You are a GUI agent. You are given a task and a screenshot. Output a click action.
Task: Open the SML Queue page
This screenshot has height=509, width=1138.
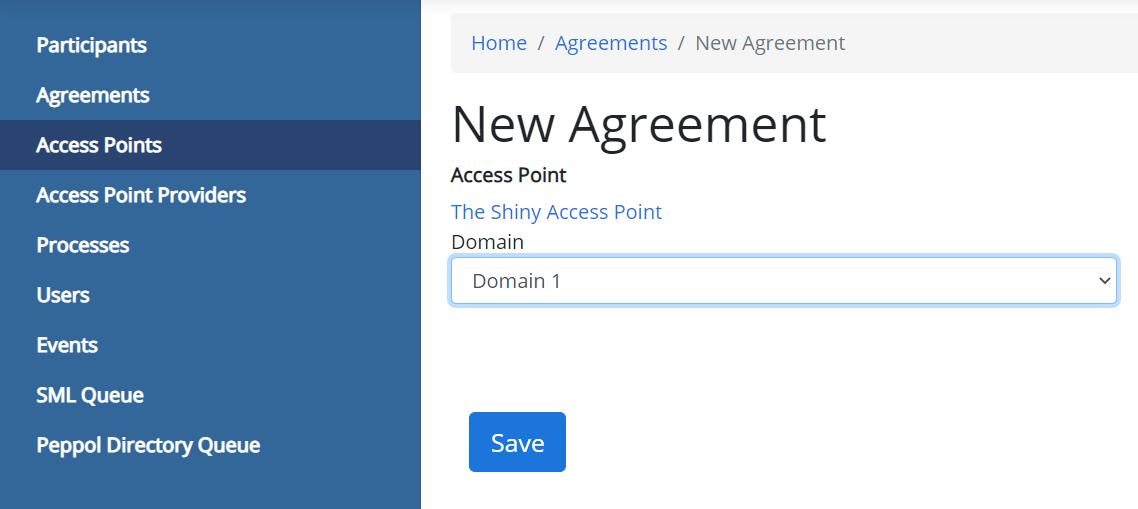(x=90, y=395)
